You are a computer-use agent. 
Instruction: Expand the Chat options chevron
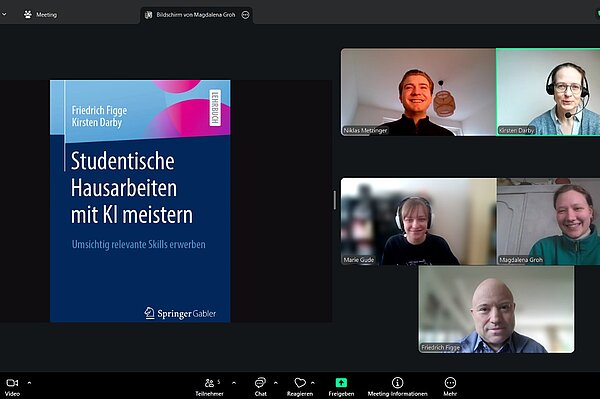click(x=276, y=383)
